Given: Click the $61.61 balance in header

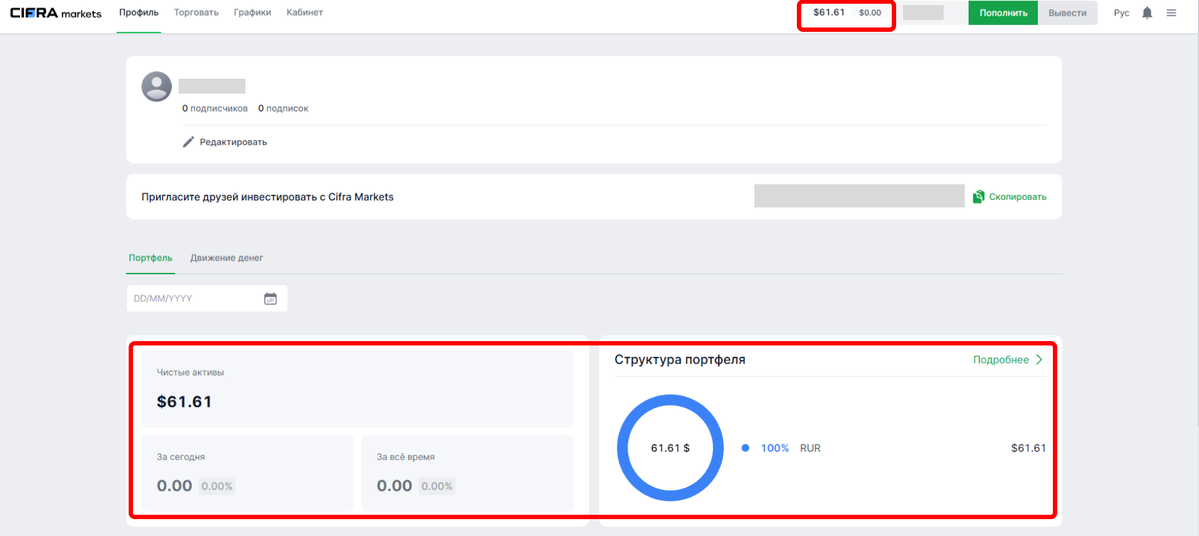Looking at the screenshot, I should [x=829, y=13].
